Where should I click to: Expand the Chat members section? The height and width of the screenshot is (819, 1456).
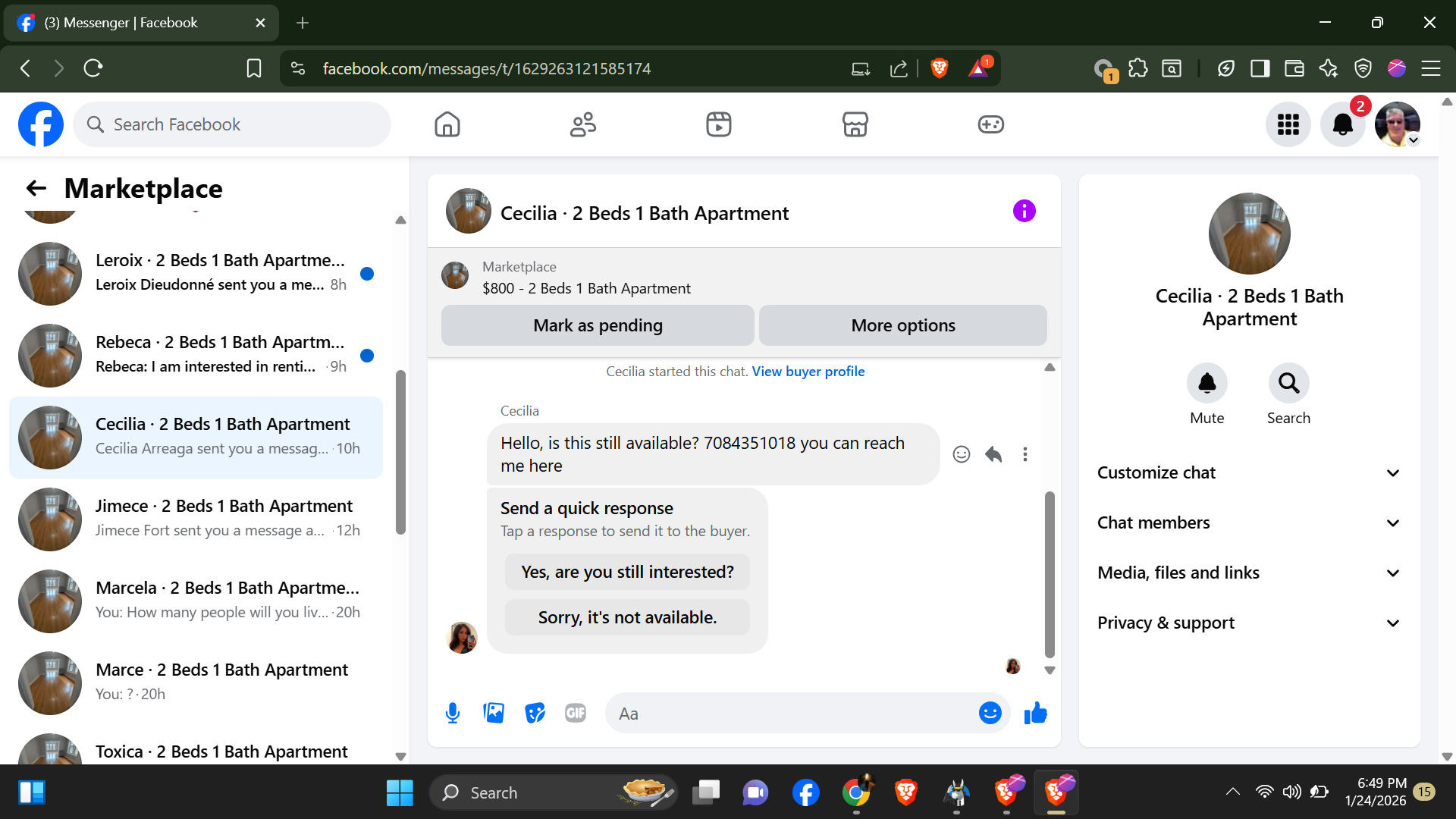coord(1249,522)
